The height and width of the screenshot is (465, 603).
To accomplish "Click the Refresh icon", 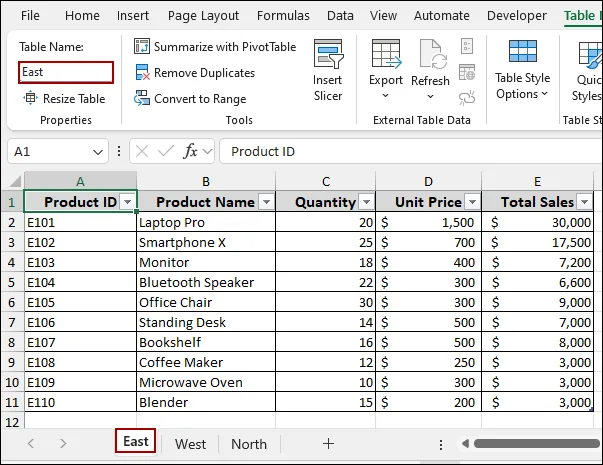I will [431, 54].
